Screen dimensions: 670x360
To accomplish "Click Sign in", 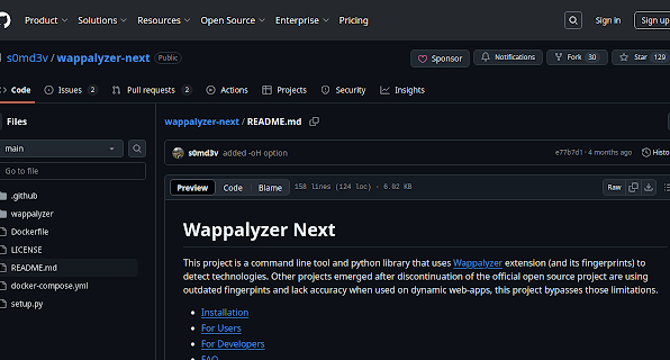I will [x=608, y=20].
